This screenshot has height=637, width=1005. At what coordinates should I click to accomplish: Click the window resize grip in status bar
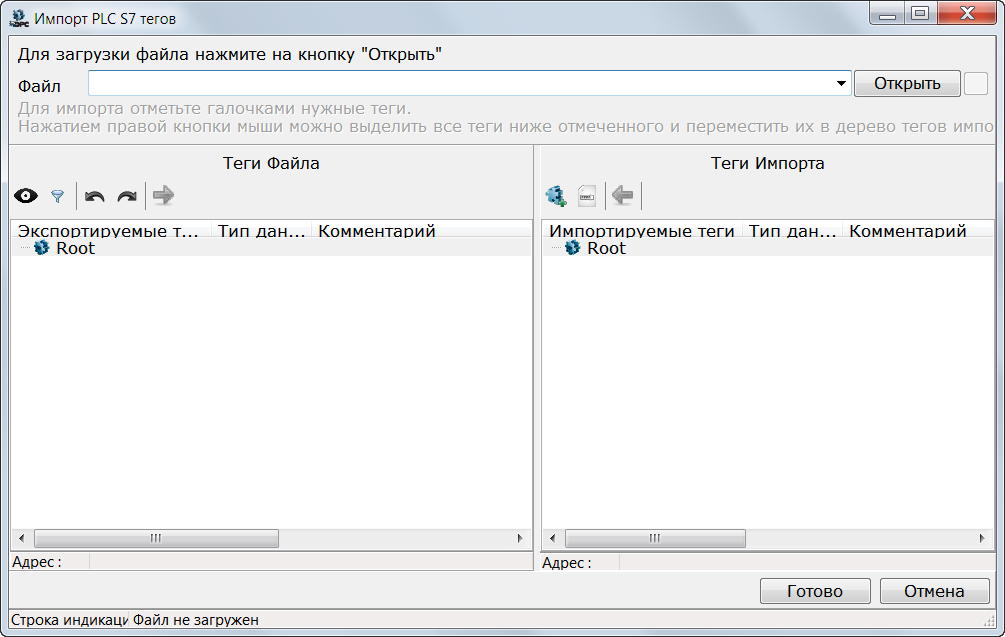coord(988,620)
